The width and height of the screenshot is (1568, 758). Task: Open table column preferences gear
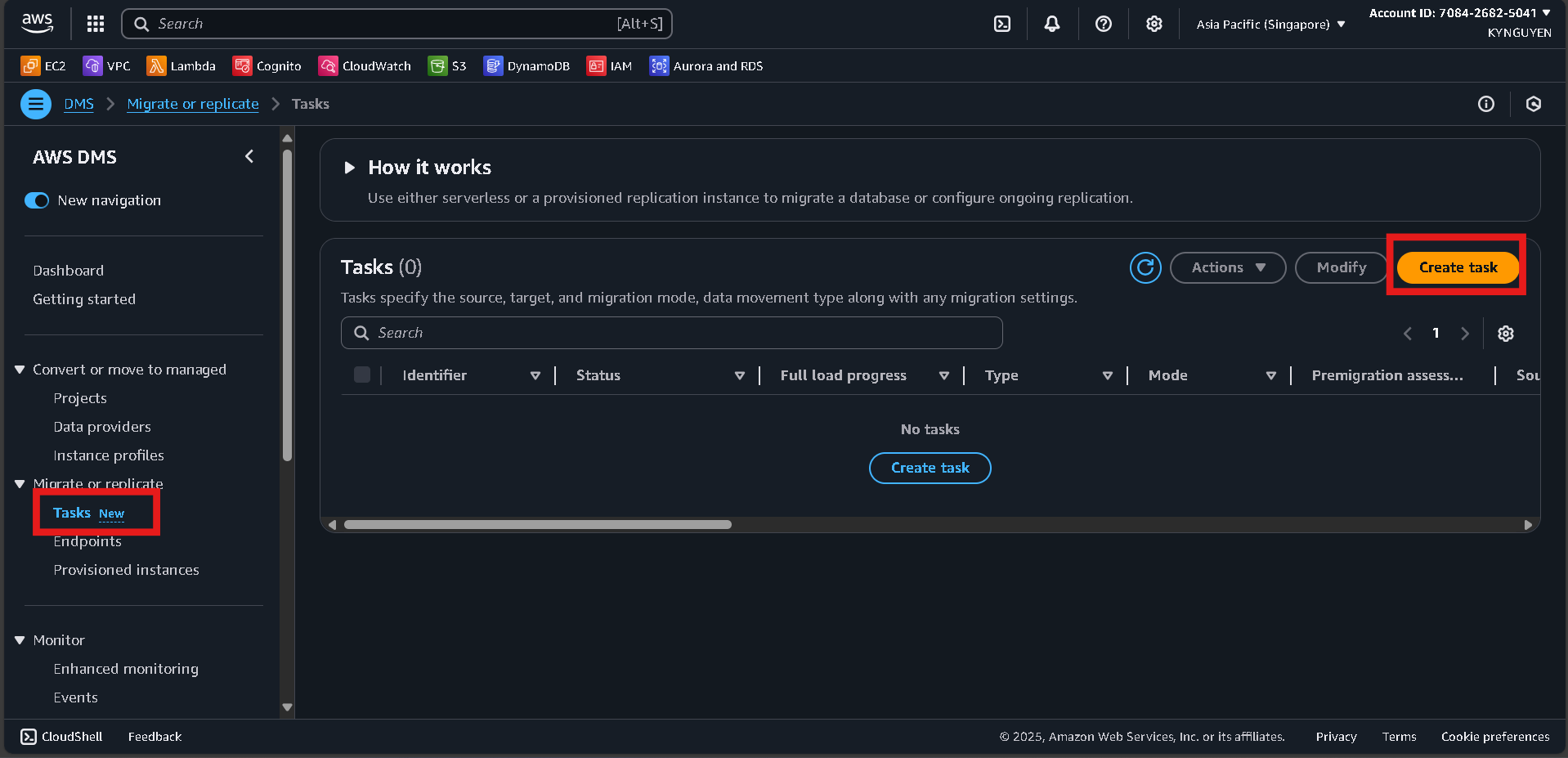tap(1505, 333)
